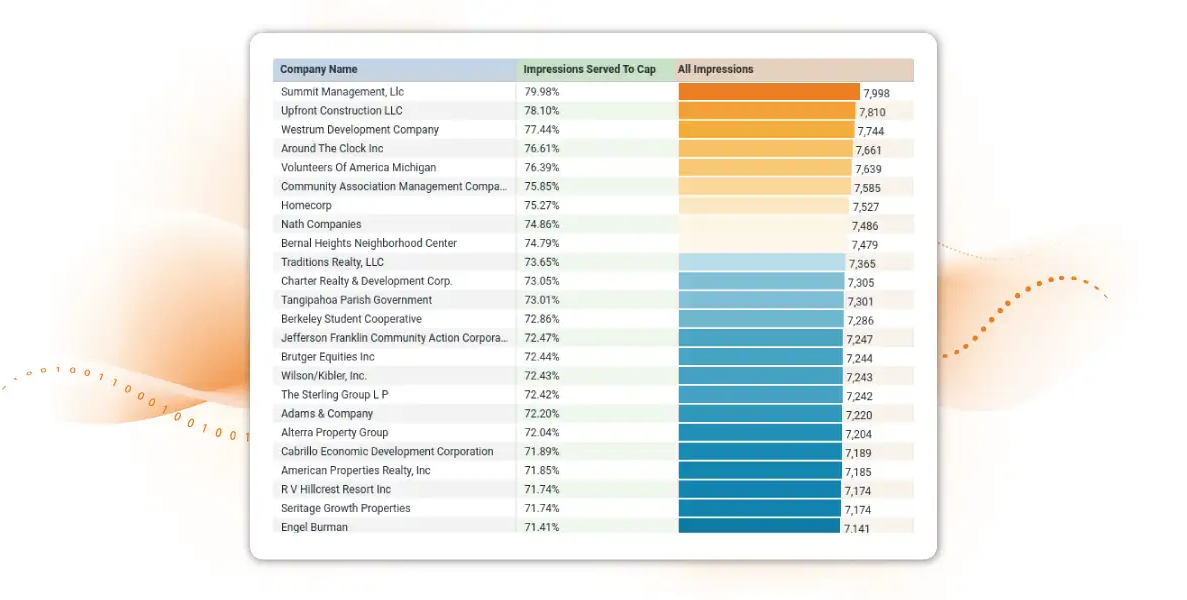Select Around The Clock Inc name
The width and height of the screenshot is (1187, 600).
[x=332, y=148]
